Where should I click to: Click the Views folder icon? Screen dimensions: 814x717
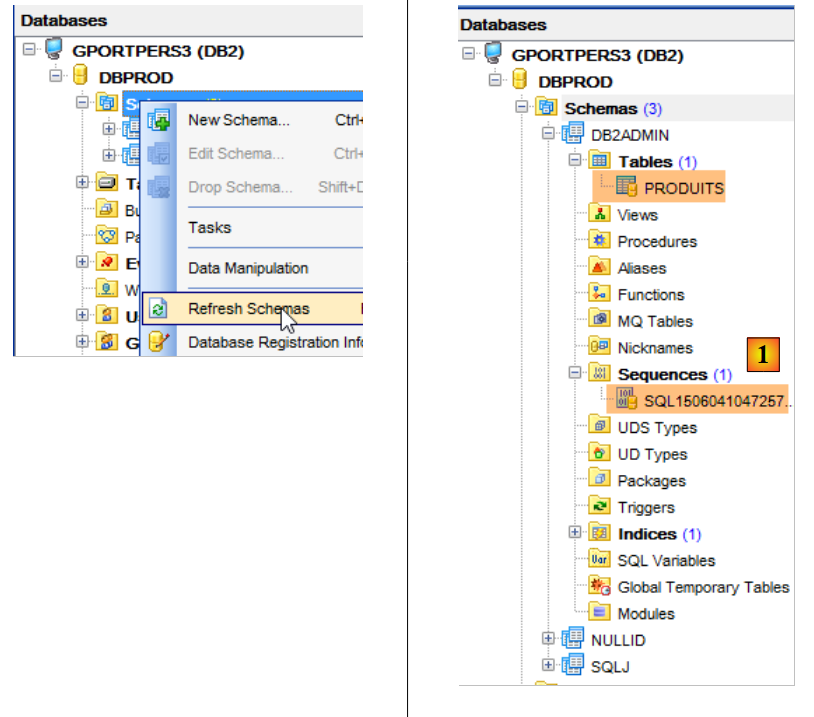pos(600,214)
